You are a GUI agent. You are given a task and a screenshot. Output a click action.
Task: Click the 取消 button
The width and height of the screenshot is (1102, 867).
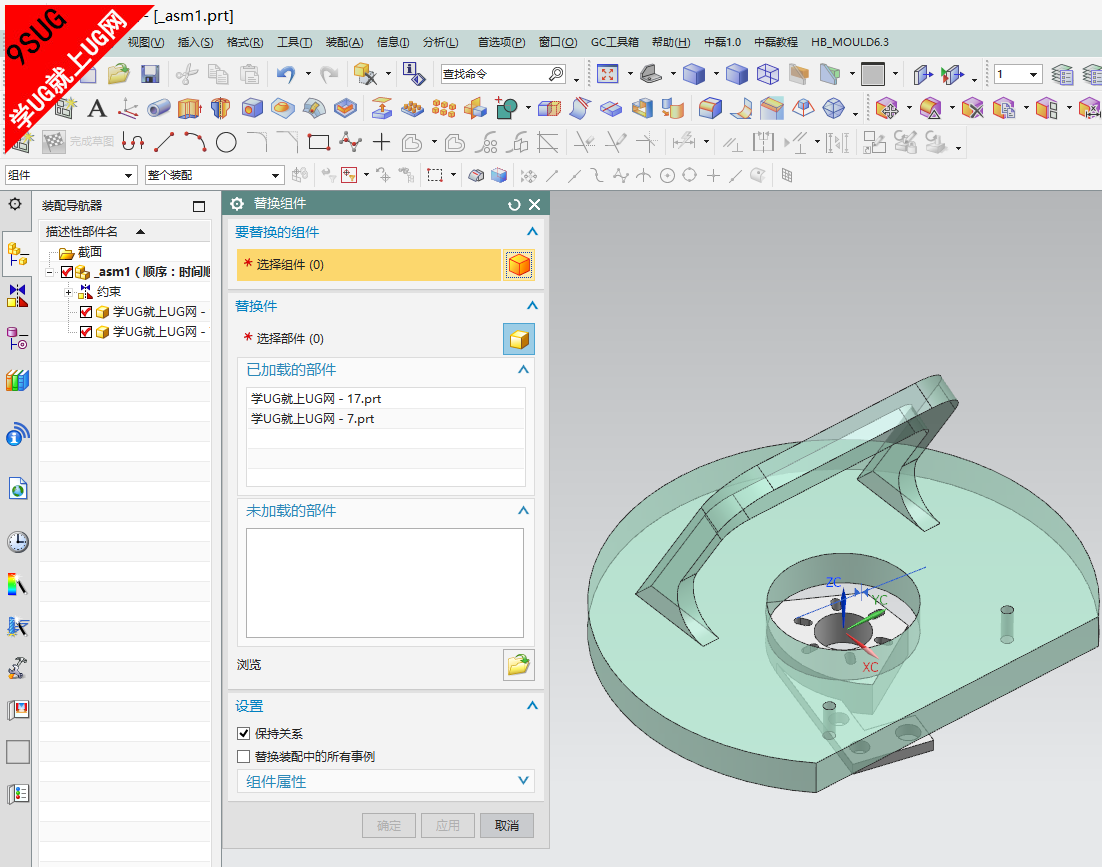tap(507, 826)
